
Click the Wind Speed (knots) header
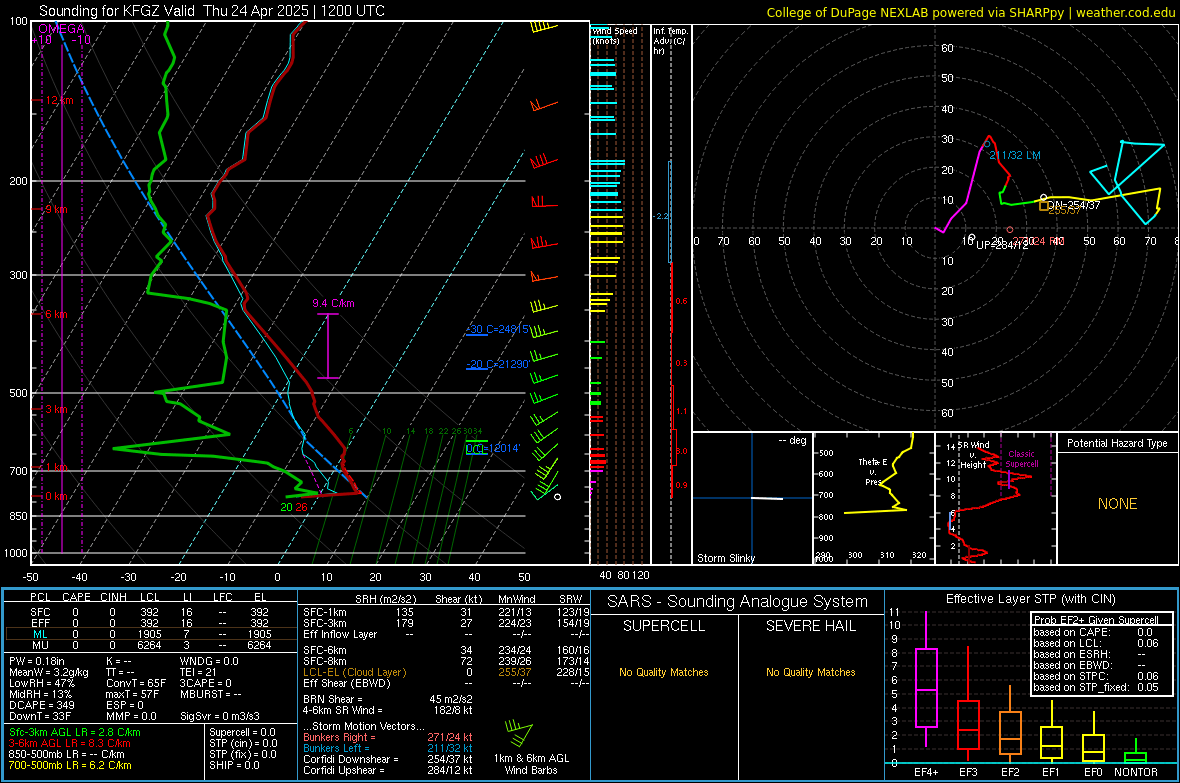tap(614, 35)
